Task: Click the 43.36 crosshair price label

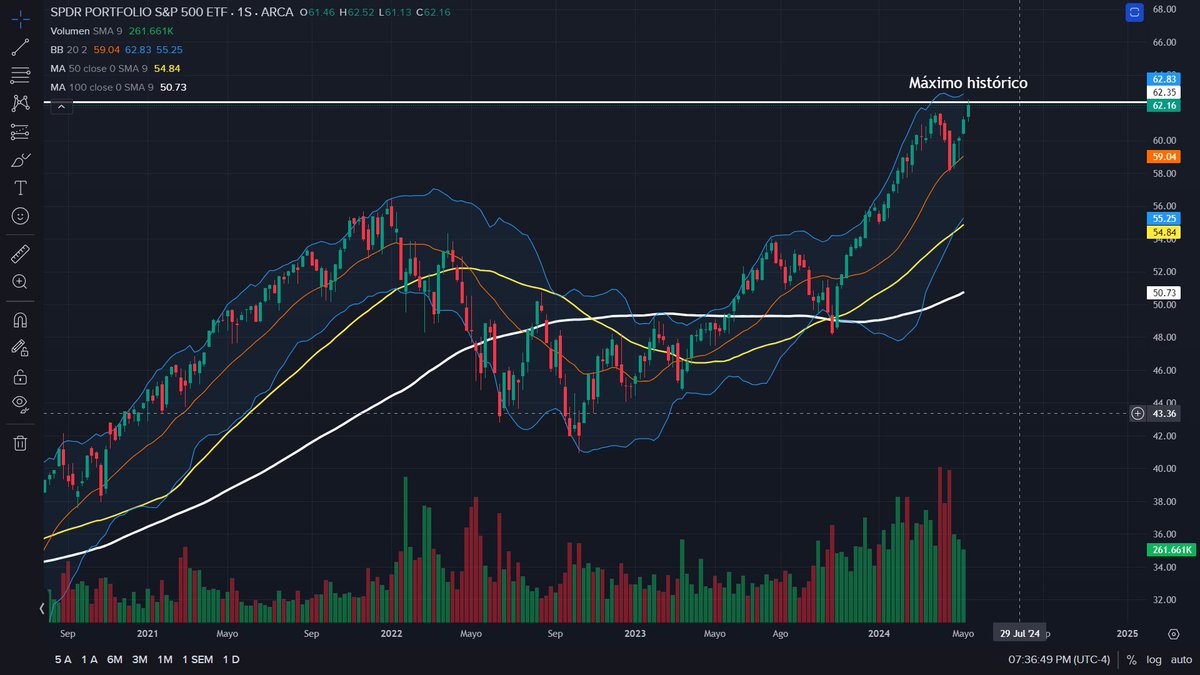Action: (1163, 413)
